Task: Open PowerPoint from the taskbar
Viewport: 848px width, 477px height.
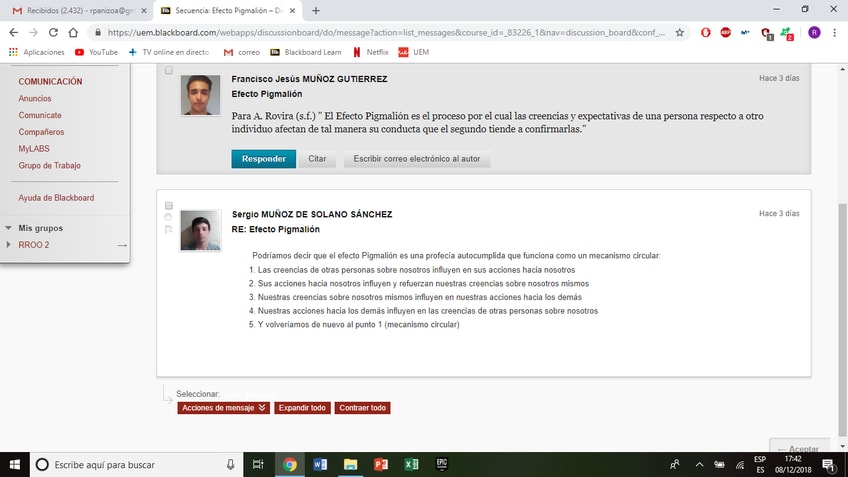Action: pyautogui.click(x=380, y=465)
